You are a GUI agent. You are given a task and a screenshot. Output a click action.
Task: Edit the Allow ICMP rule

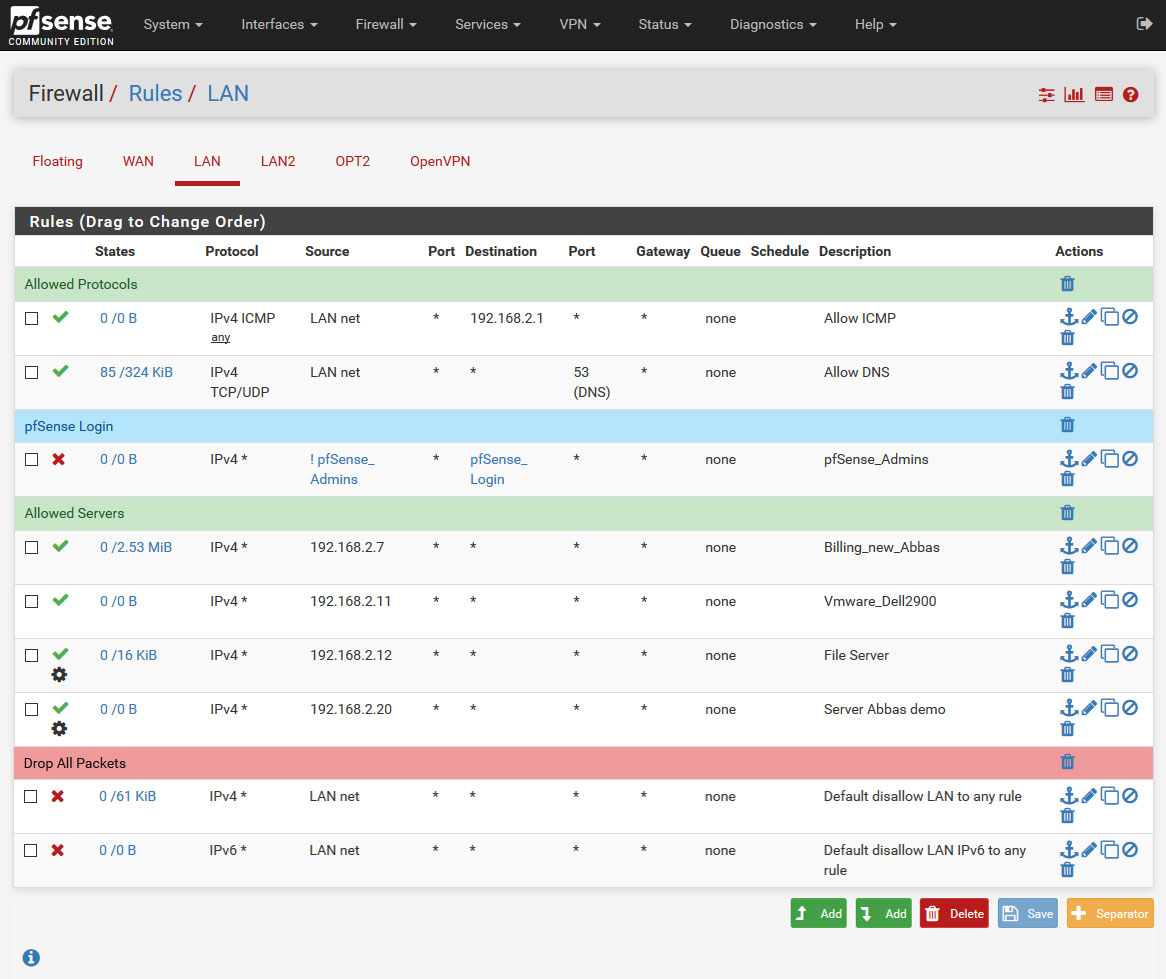1089,317
